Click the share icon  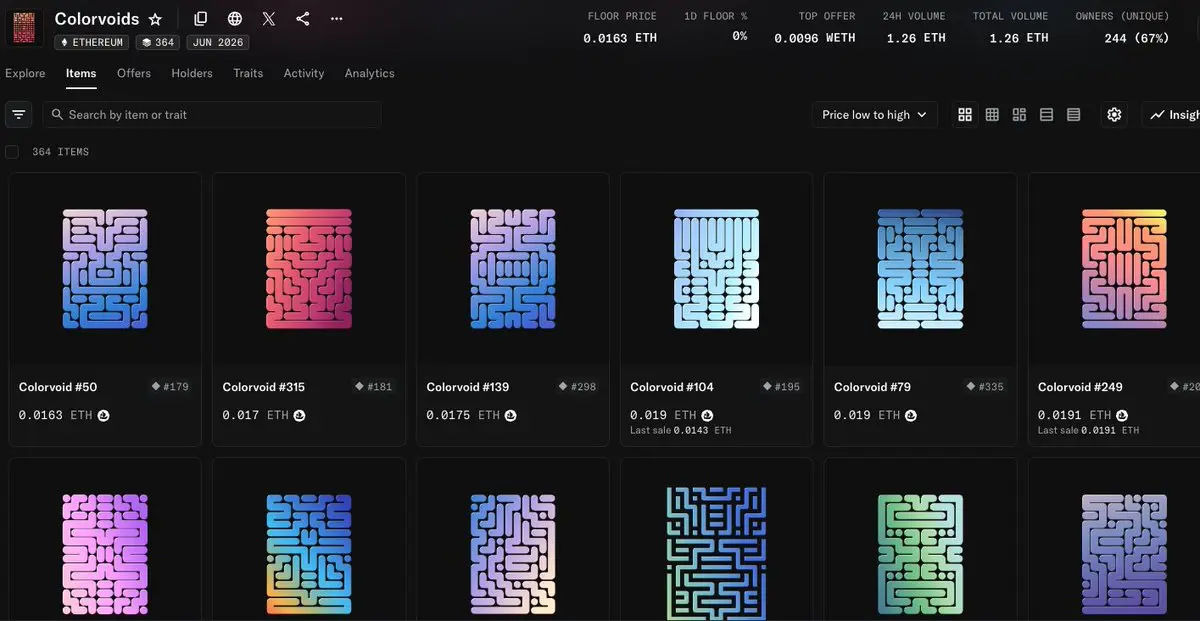click(x=303, y=19)
